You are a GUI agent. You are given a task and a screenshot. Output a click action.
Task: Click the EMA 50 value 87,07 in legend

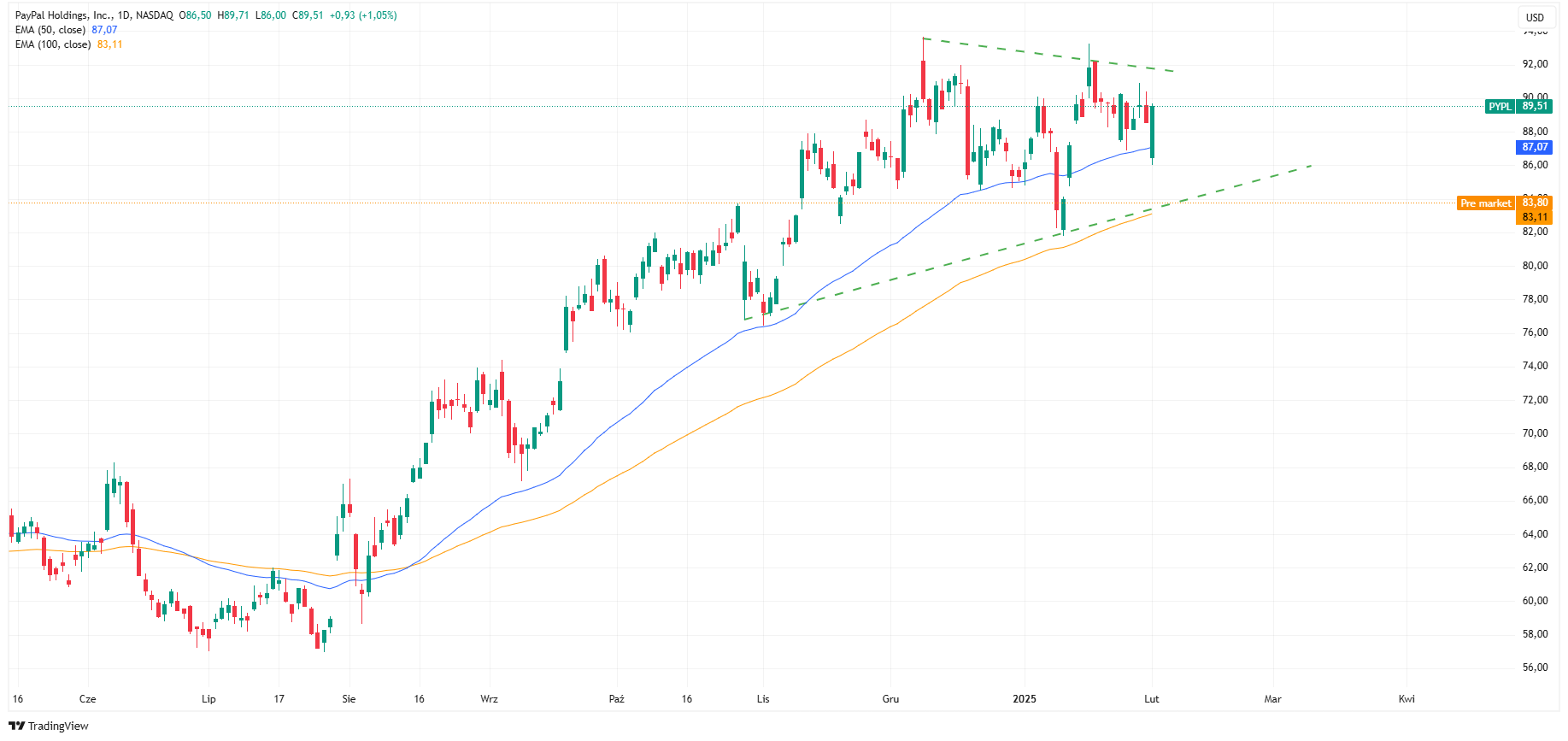104,30
